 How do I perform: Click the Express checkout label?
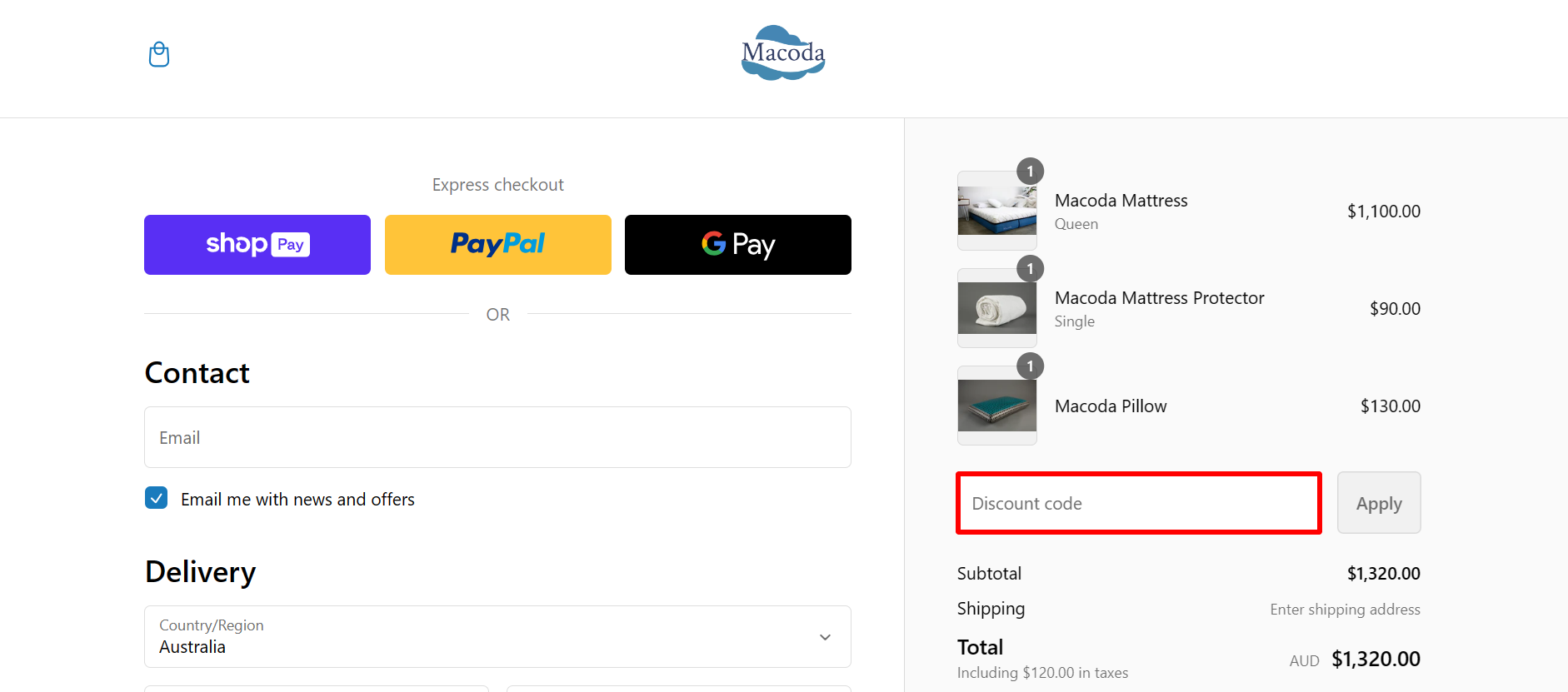498,185
